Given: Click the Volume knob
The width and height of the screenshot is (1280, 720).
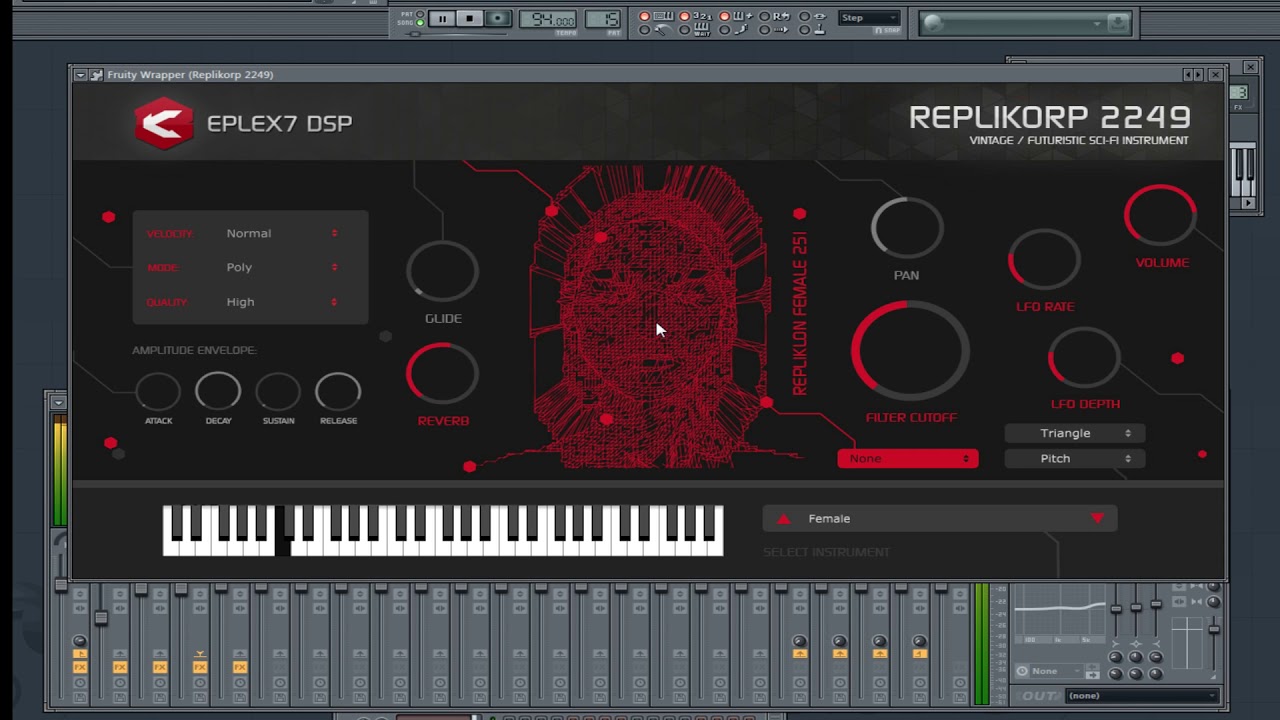Looking at the screenshot, I should click(x=1160, y=217).
